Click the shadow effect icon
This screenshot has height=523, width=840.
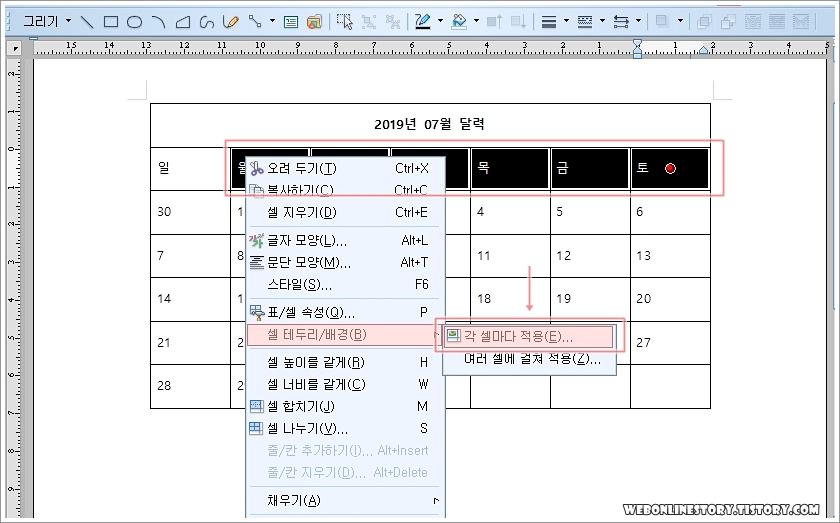662,22
